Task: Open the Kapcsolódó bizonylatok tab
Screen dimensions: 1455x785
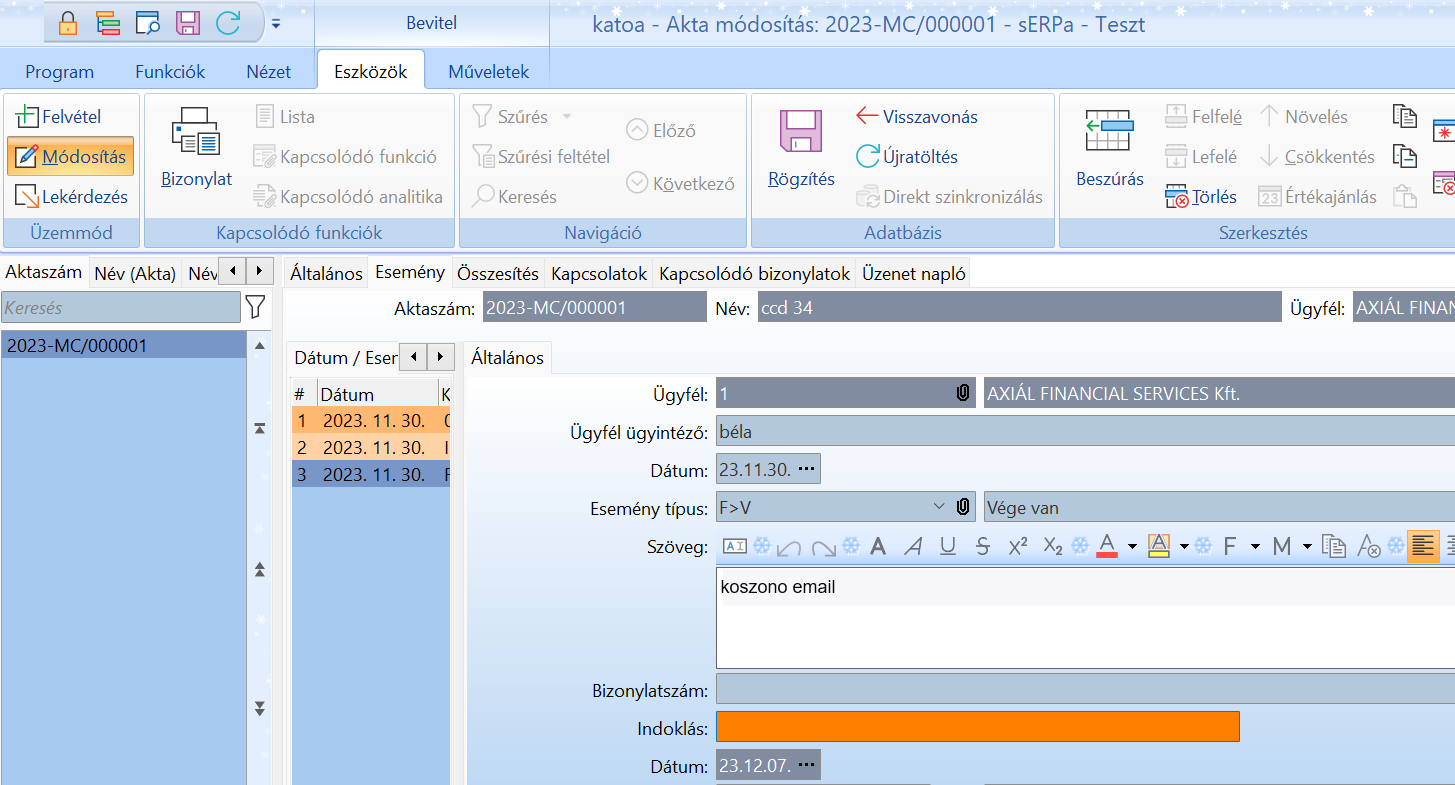Action: (x=755, y=273)
